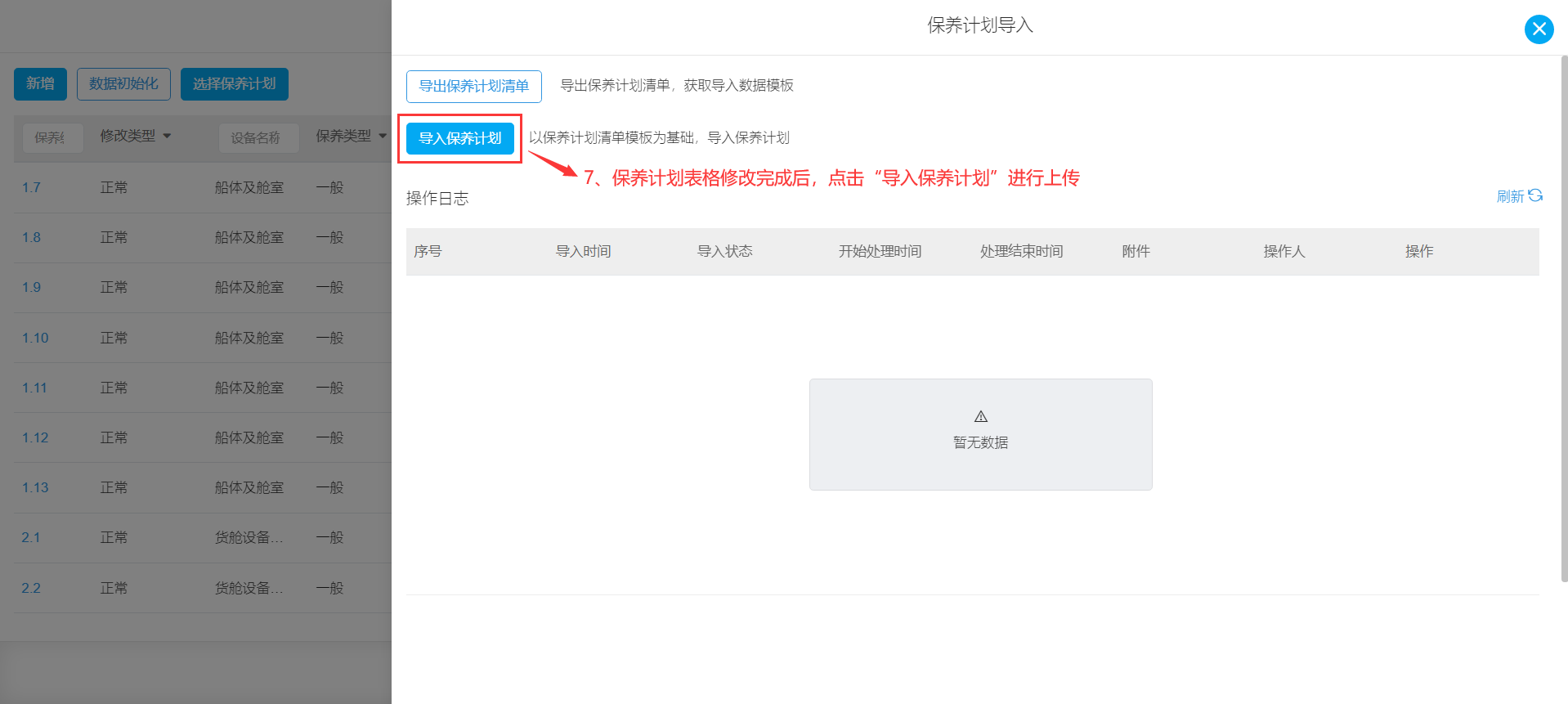Click the 船体及舱室 cell in row 1.7
This screenshot has width=1568, height=704.
(249, 188)
